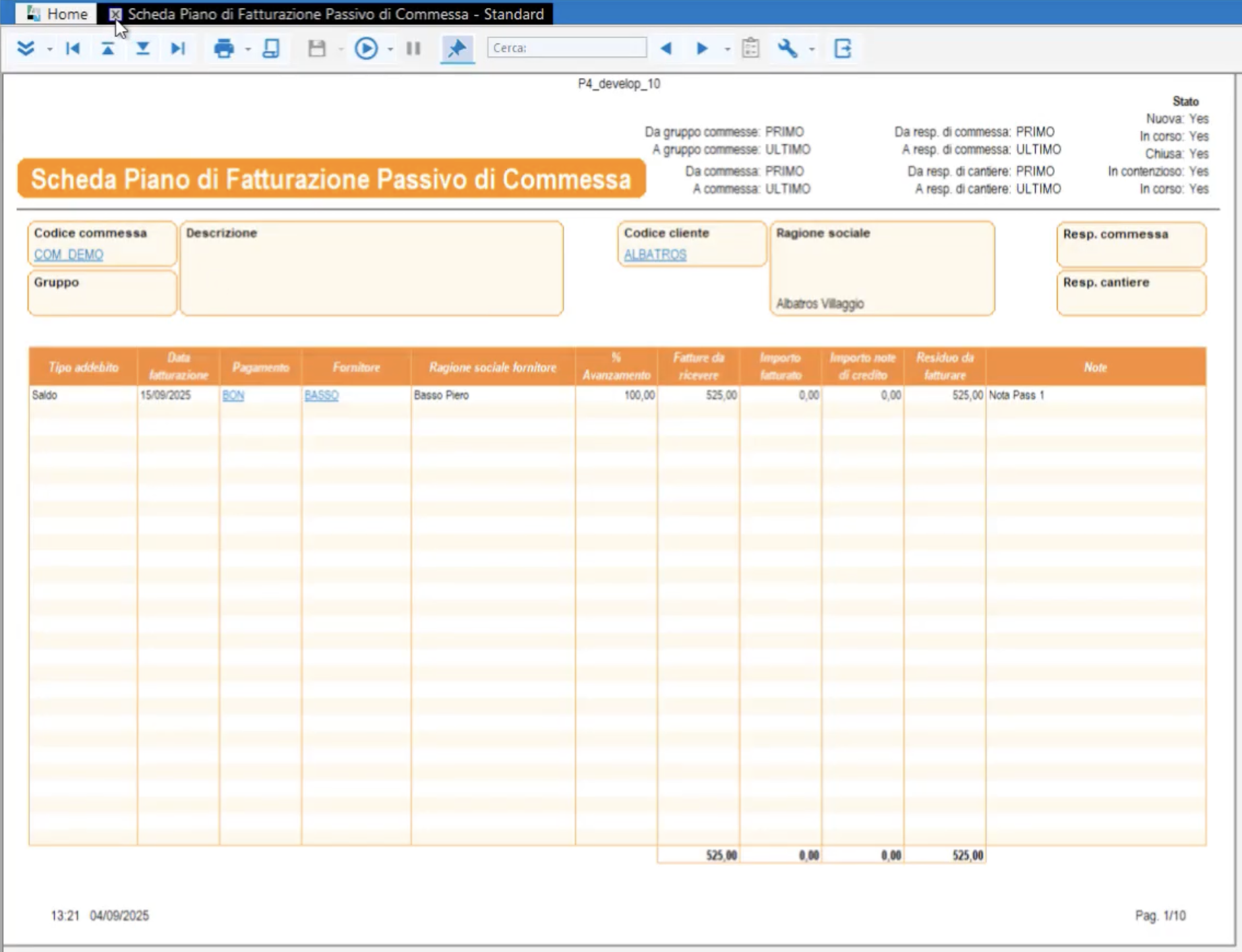Screen dimensions: 1242x952
Task: Click the 'Resp. cantiere' field box
Action: pyautogui.click(x=1131, y=293)
